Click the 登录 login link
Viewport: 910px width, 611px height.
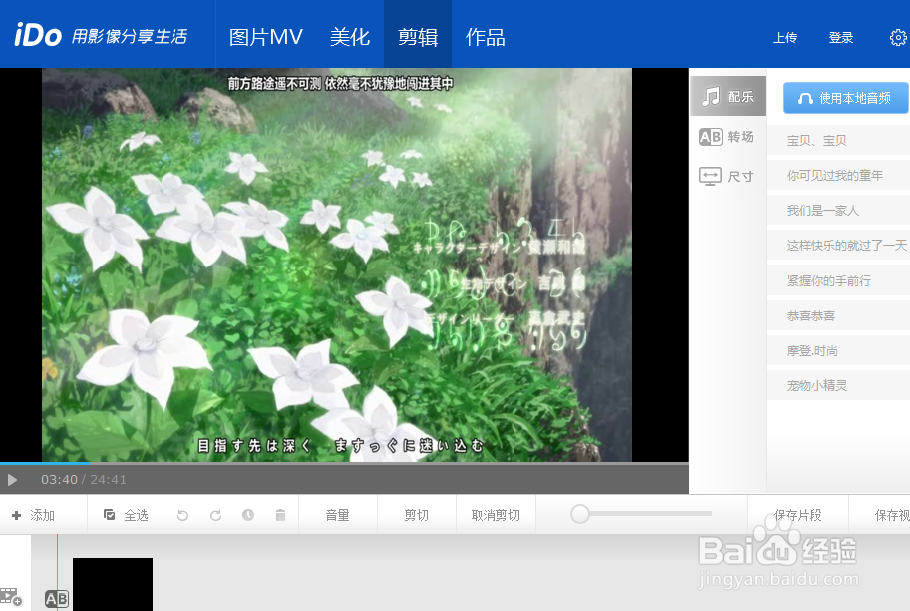[840, 38]
